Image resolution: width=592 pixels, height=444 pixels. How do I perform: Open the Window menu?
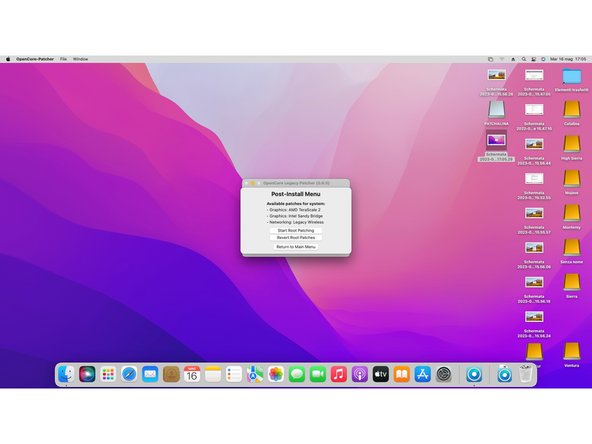(80, 59)
